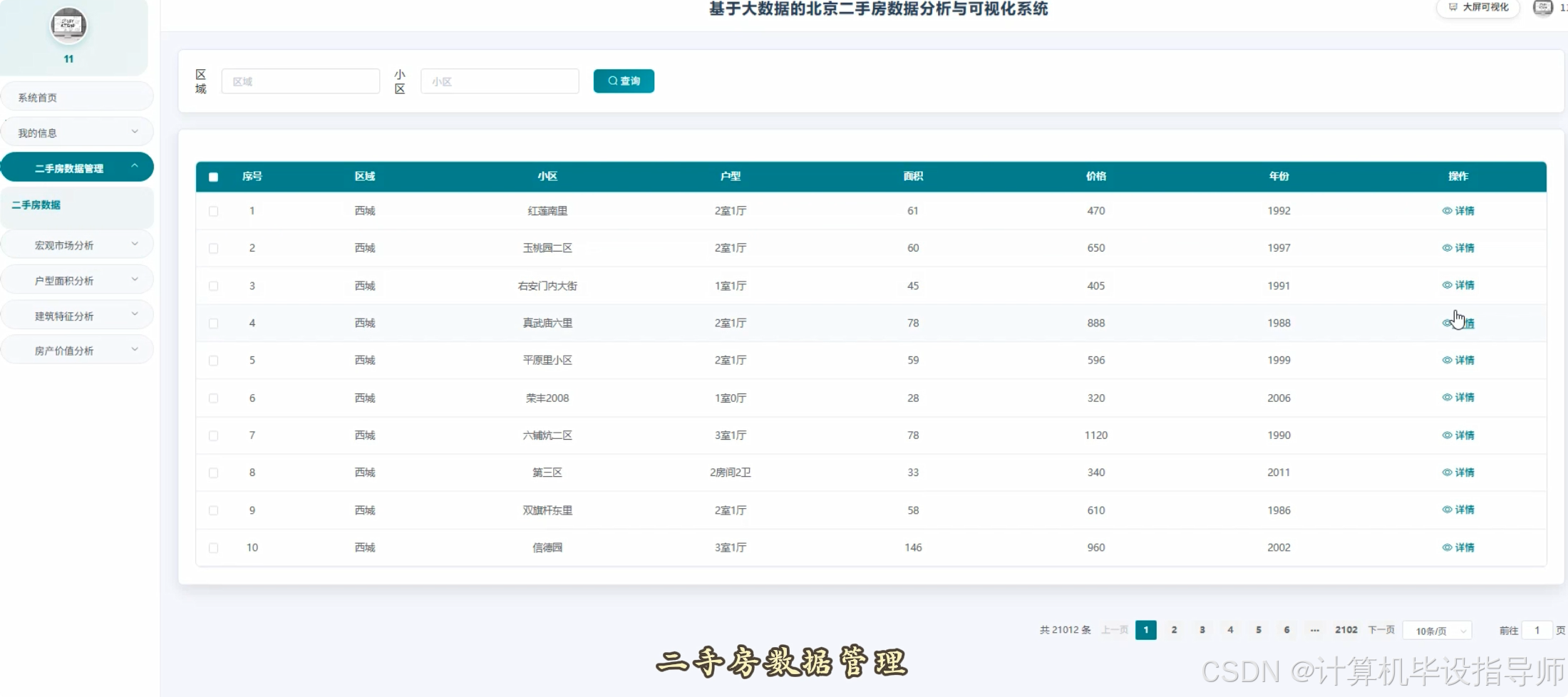Viewport: 1568px width, 697px height.
Task: Click inside the 小区 search input field
Action: coord(499,81)
